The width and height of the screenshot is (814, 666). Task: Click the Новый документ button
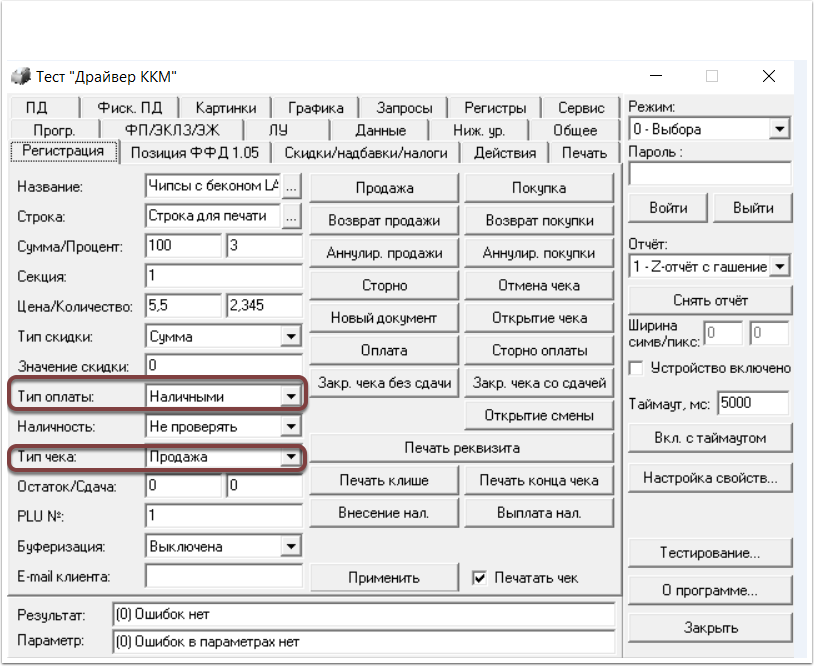pos(384,318)
